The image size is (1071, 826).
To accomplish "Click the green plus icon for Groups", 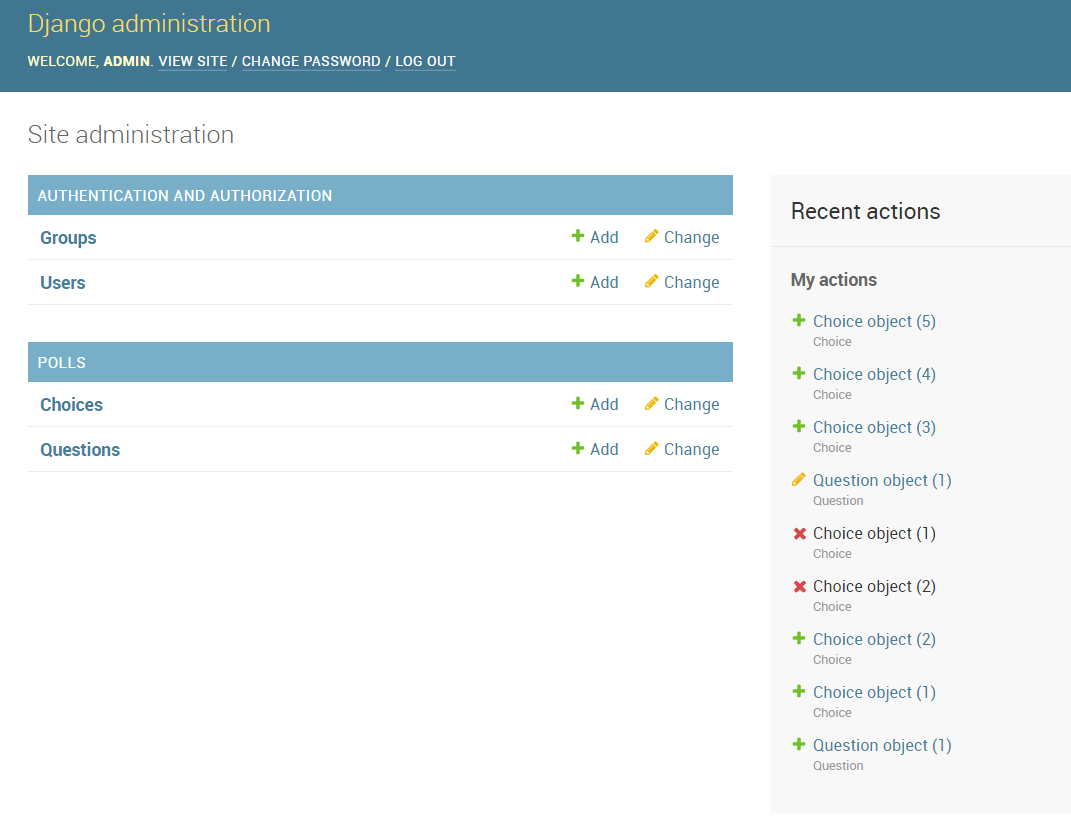I will [x=578, y=236].
